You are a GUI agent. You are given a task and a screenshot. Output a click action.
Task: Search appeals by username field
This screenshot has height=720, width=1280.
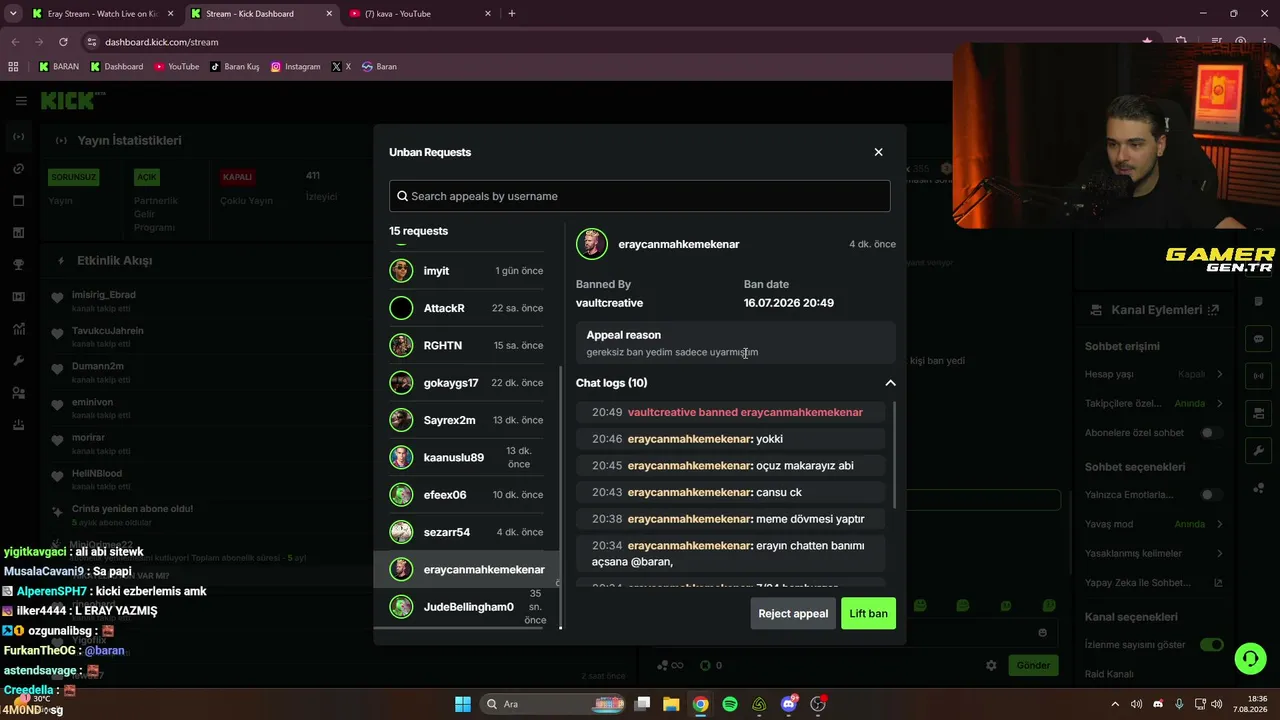(x=640, y=196)
